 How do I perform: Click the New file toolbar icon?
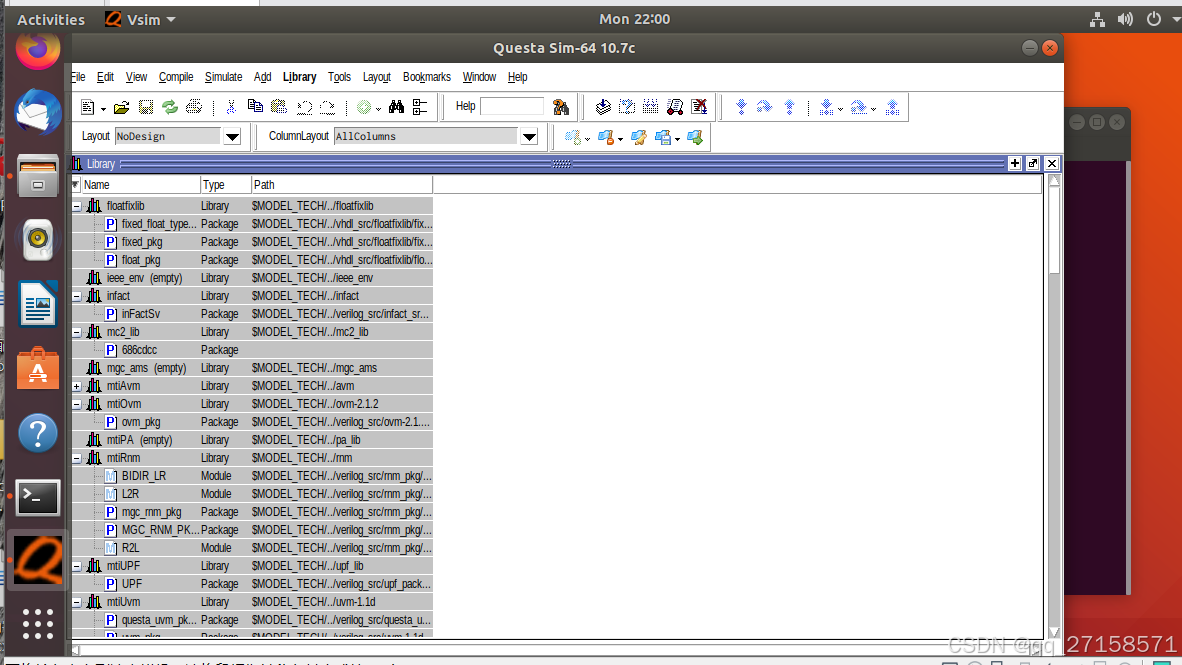[x=87, y=107]
